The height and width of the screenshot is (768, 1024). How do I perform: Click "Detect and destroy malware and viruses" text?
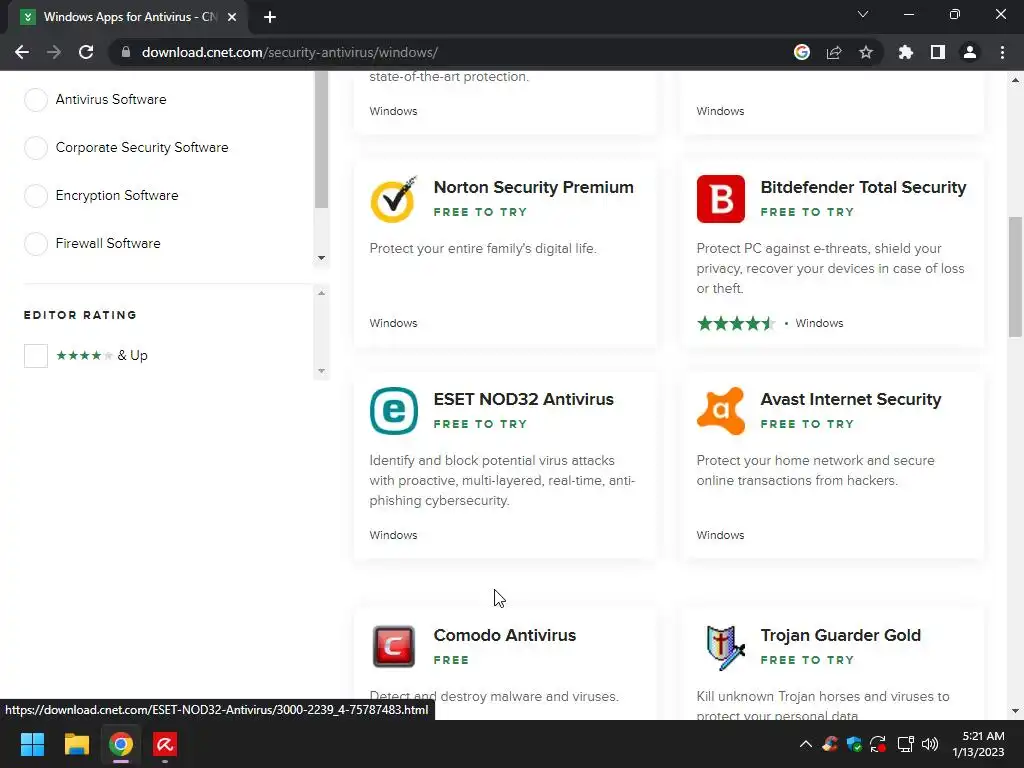494,696
